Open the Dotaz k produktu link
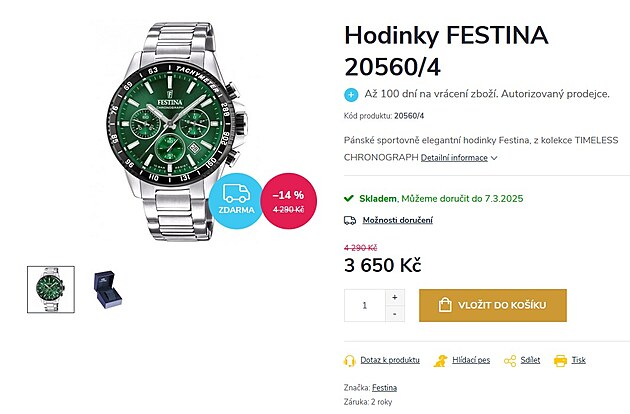The height and width of the screenshot is (414, 630). point(390,360)
